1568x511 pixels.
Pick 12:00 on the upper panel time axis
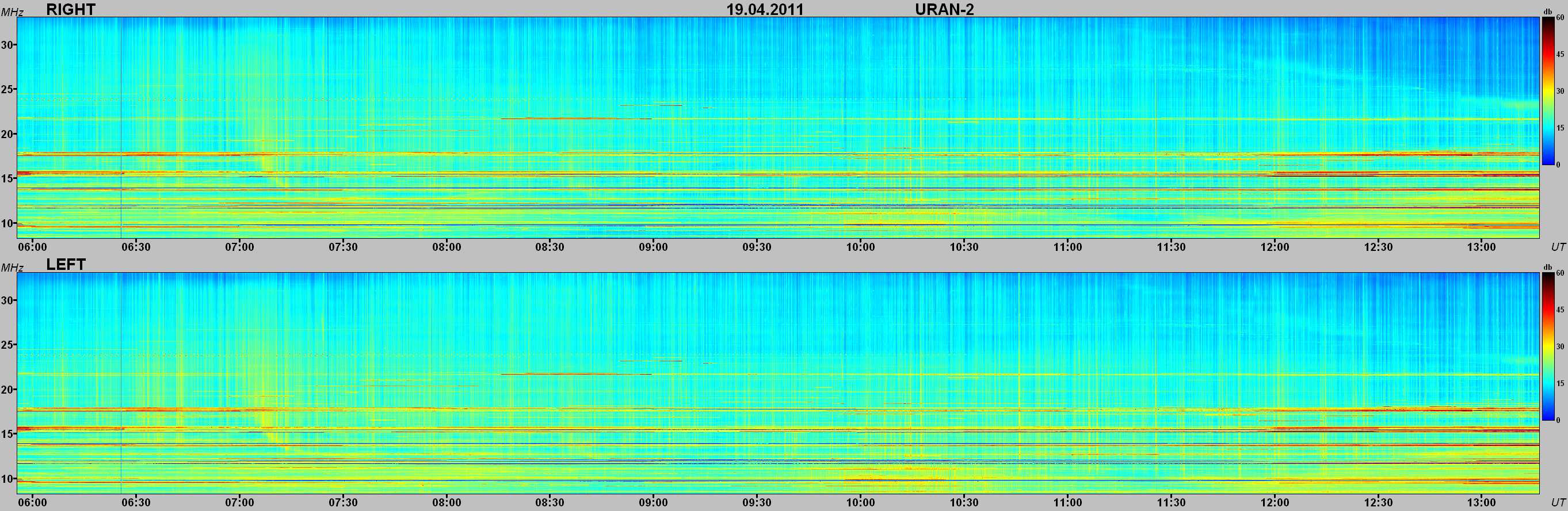[x=1275, y=247]
